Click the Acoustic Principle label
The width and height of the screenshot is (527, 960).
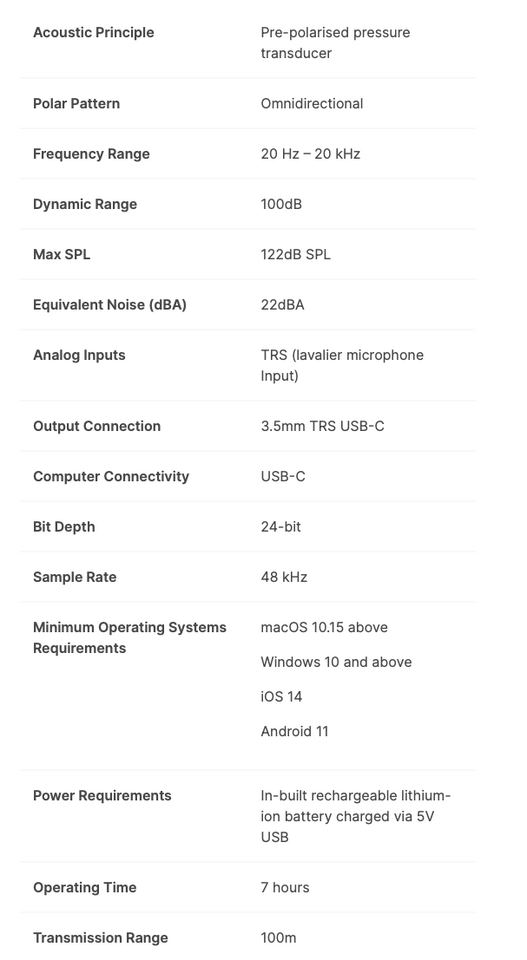tap(94, 32)
